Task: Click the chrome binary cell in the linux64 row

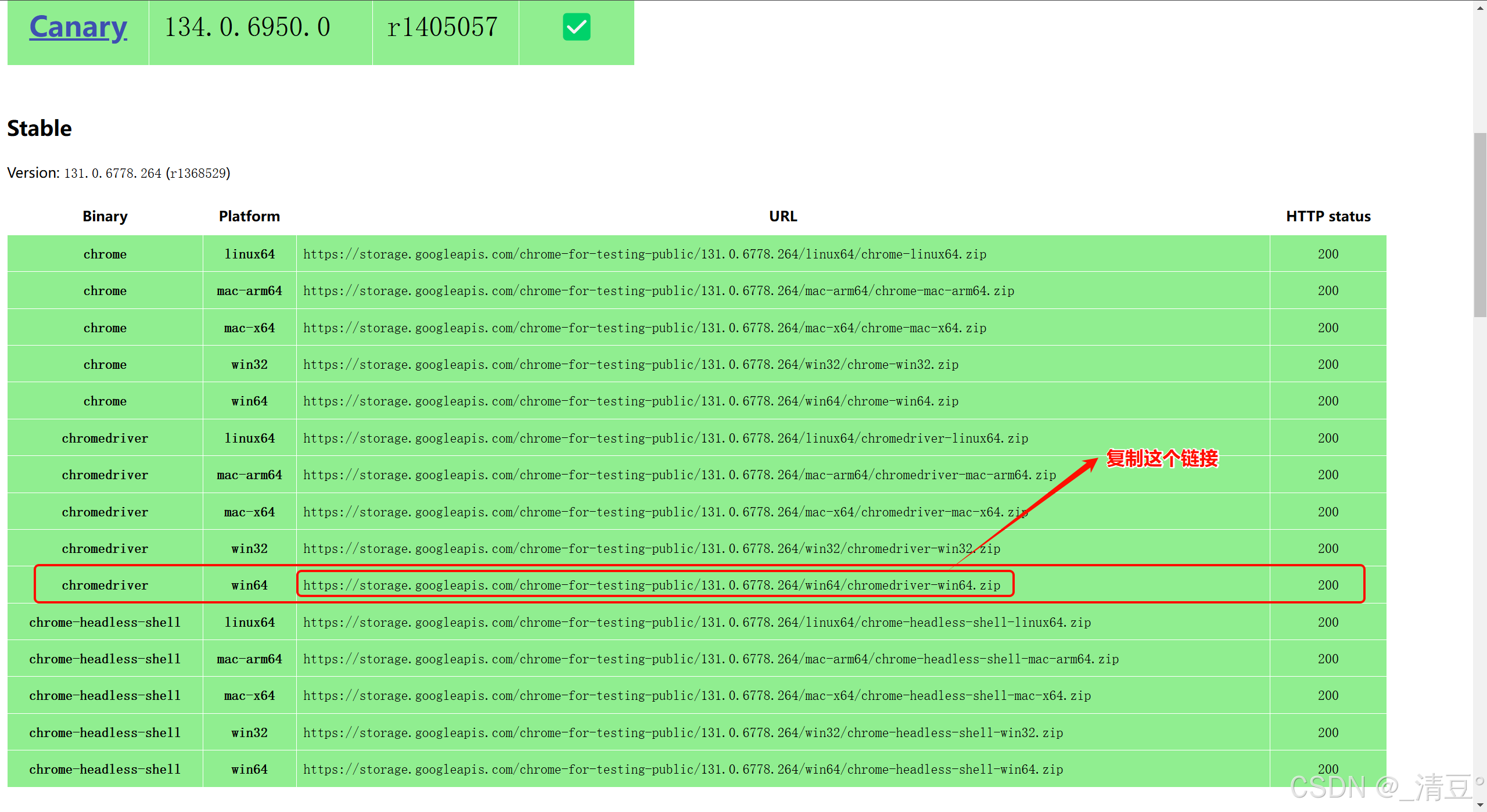Action: pyautogui.click(x=105, y=254)
